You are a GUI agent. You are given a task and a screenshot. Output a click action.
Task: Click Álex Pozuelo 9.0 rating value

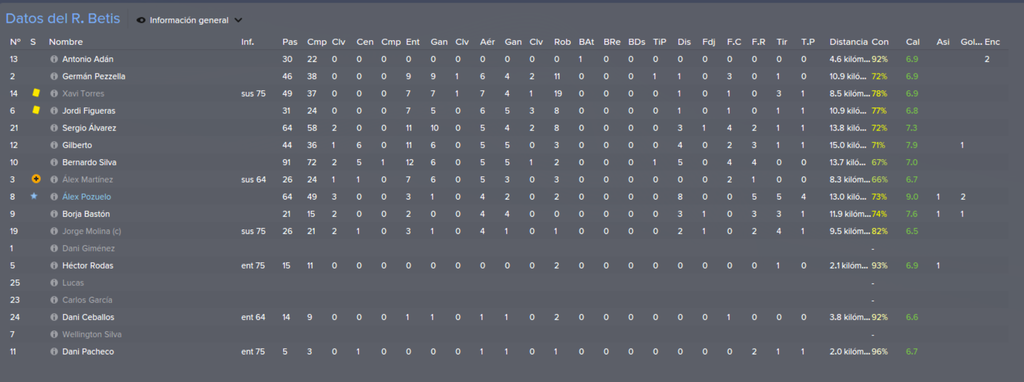click(x=912, y=197)
